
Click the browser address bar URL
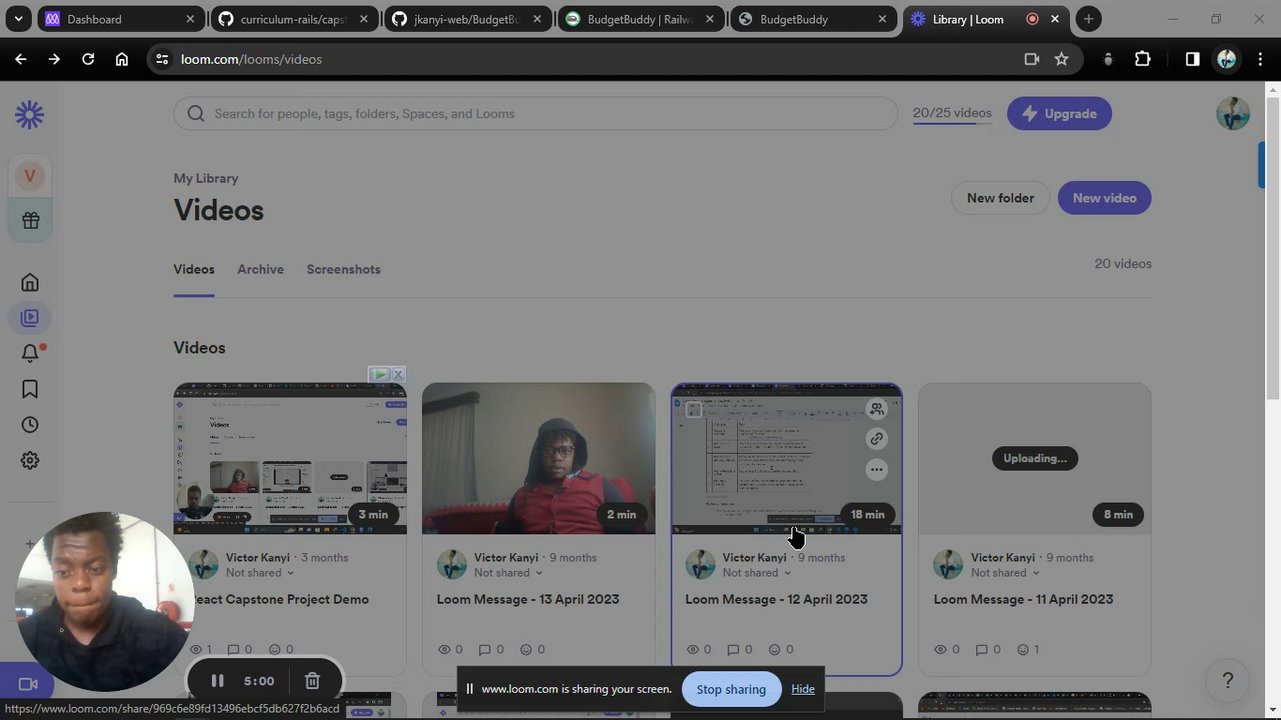251,59
